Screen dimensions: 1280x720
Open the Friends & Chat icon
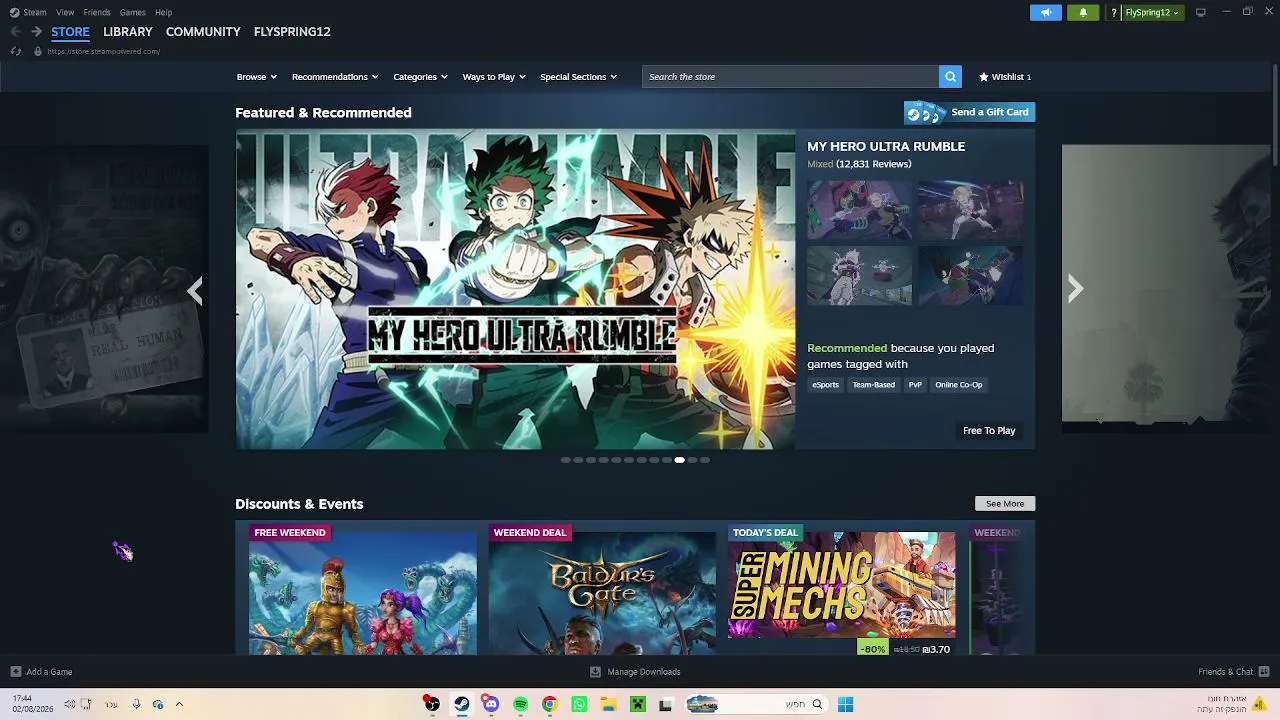pyautogui.click(x=1264, y=672)
